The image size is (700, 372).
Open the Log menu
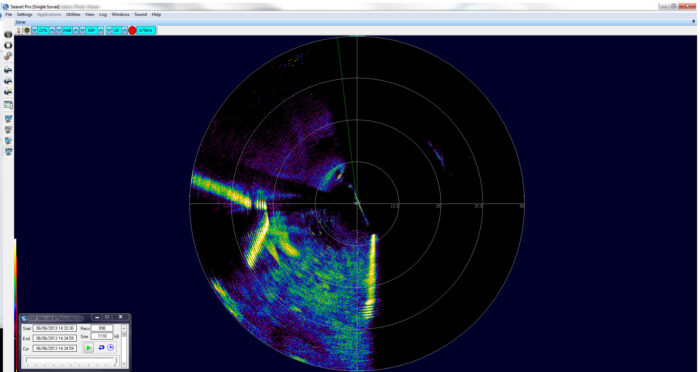point(103,14)
